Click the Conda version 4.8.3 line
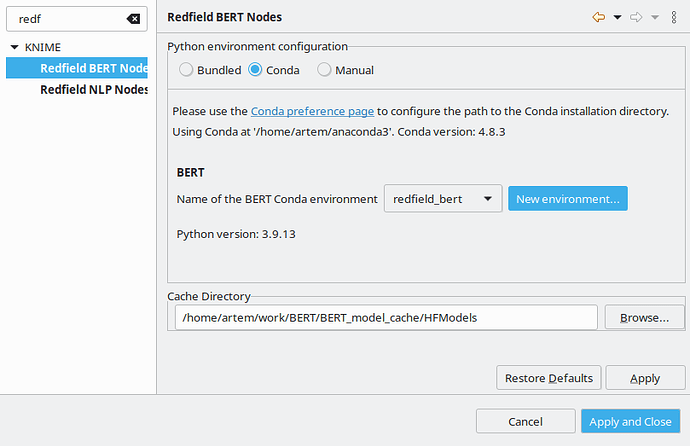The image size is (690, 446). pyautogui.click(x=338, y=132)
